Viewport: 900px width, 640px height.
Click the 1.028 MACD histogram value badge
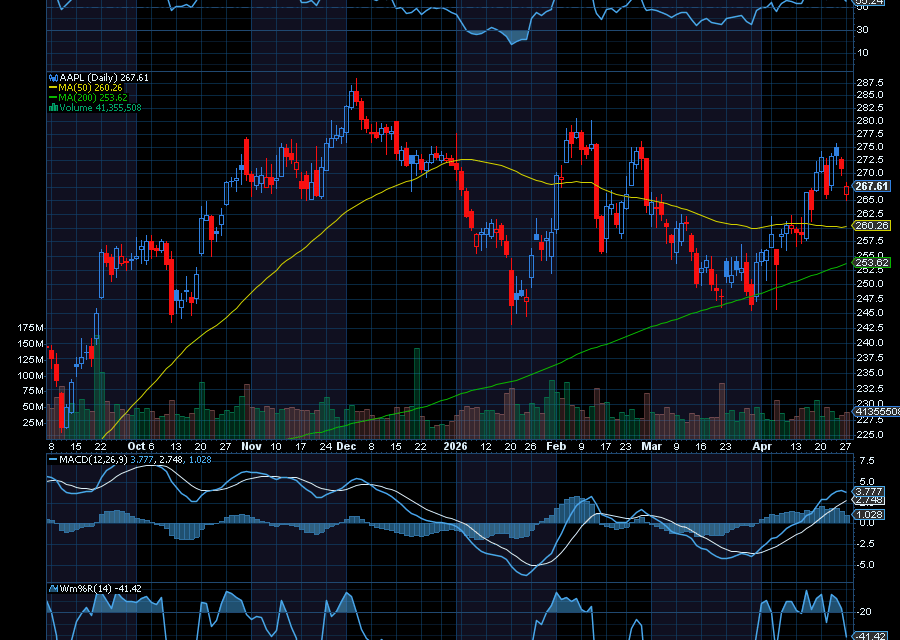click(x=868, y=512)
